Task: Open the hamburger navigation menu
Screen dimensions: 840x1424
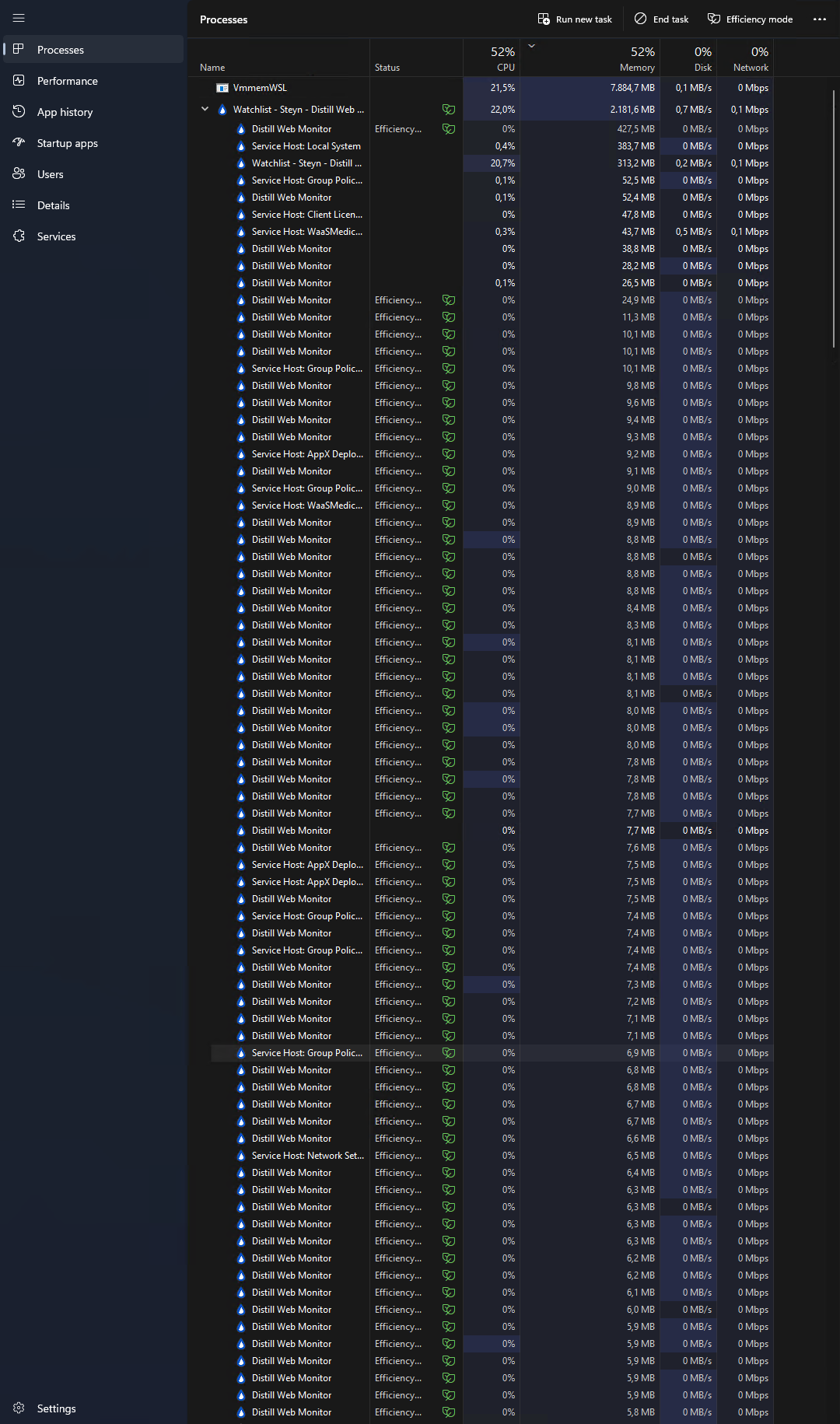Action: pyautogui.click(x=19, y=18)
